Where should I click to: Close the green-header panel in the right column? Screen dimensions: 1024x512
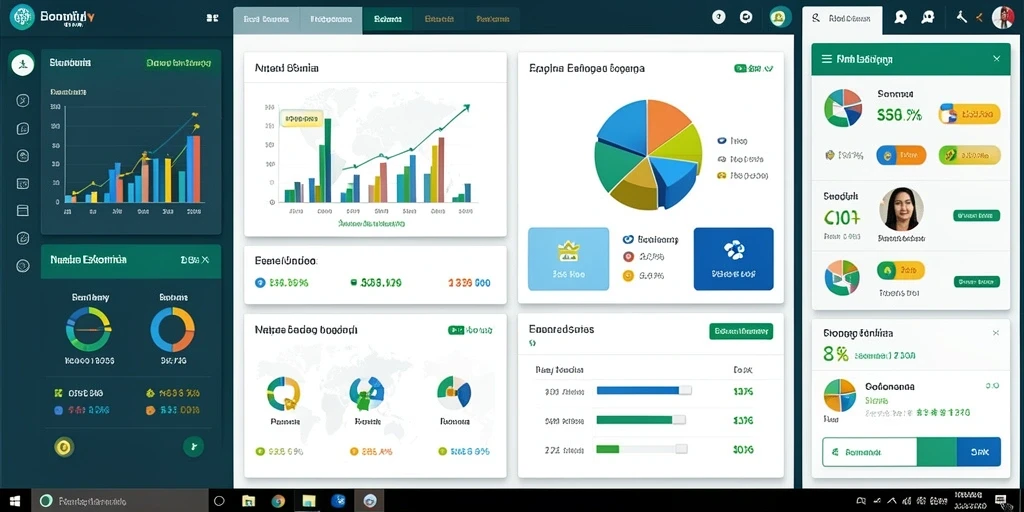tap(997, 59)
